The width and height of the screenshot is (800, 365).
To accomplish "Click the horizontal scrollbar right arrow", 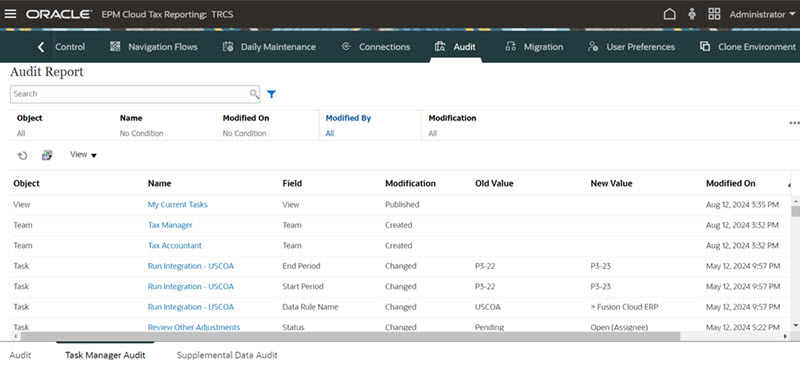I will (785, 336).
